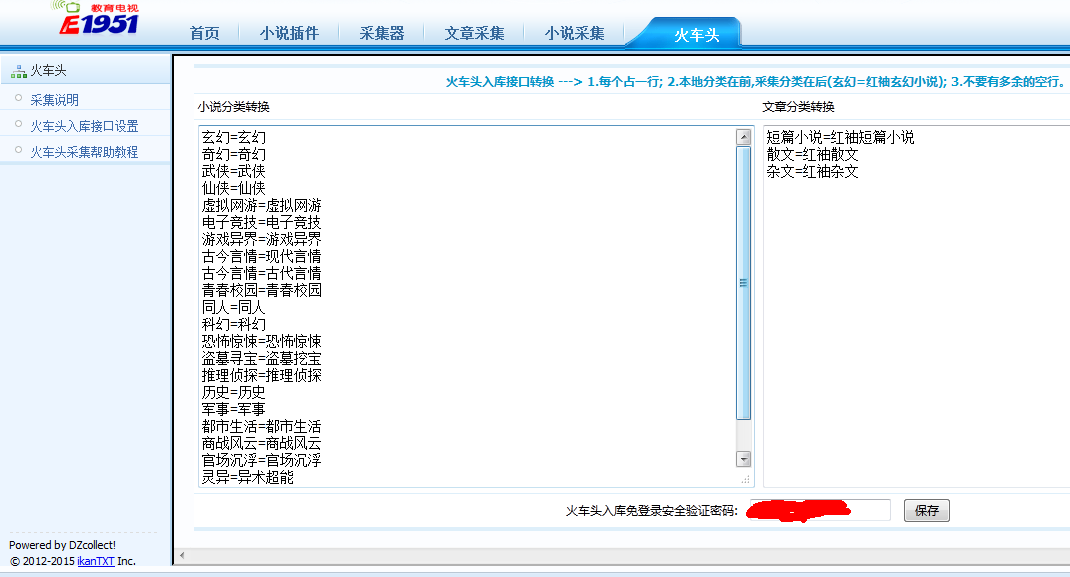Click the line 推理侦探=推理侦探
The image size is (1070, 577).
(261, 376)
